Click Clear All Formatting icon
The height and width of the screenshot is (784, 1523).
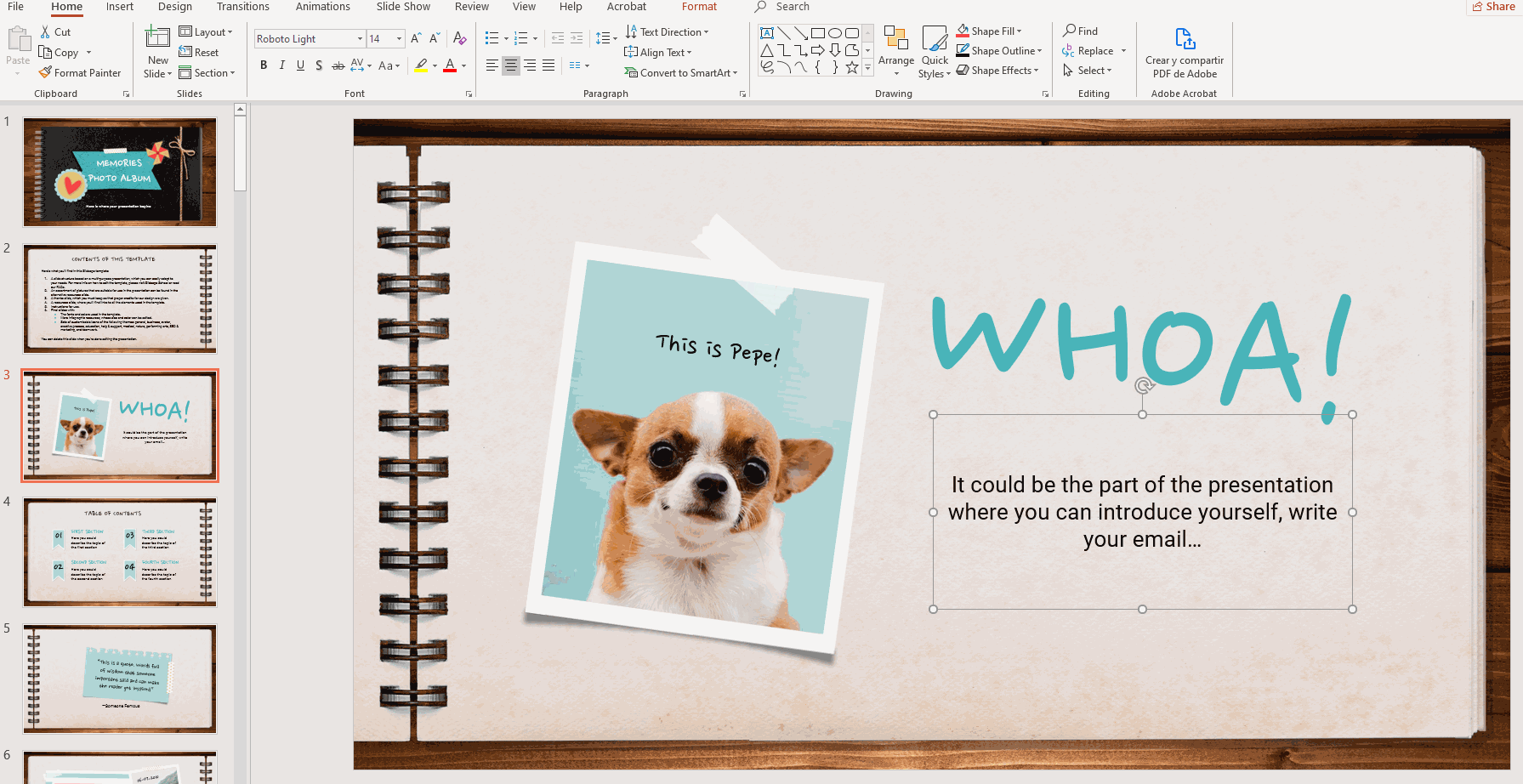point(459,38)
